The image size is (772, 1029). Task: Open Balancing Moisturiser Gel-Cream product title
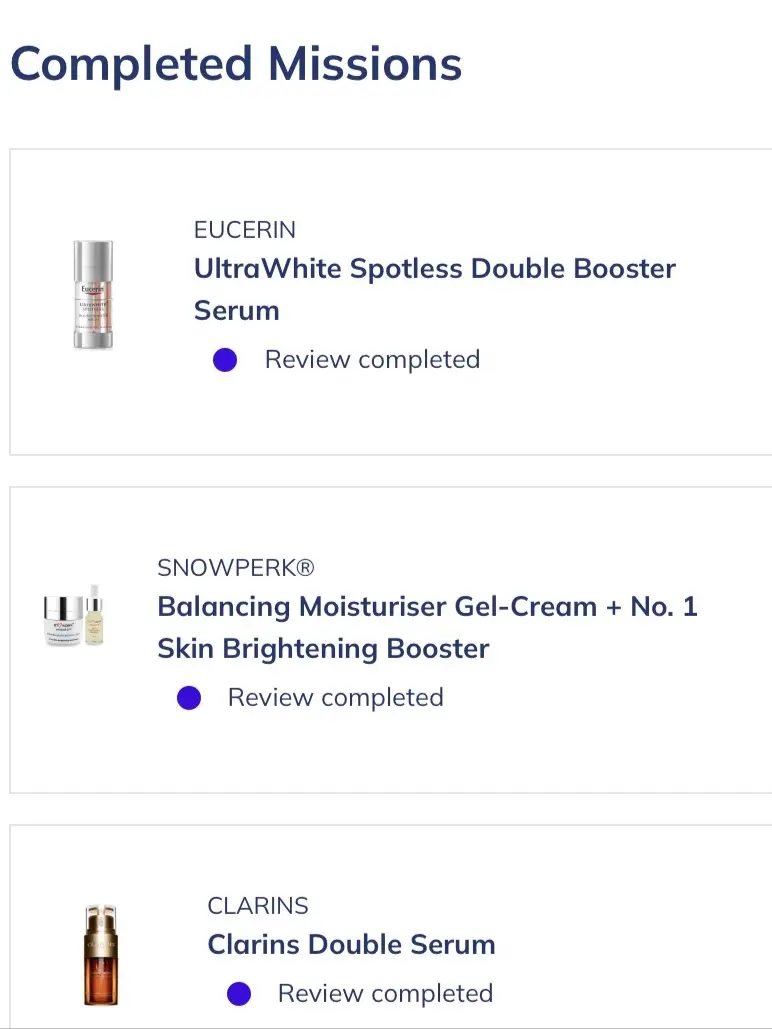(x=427, y=627)
